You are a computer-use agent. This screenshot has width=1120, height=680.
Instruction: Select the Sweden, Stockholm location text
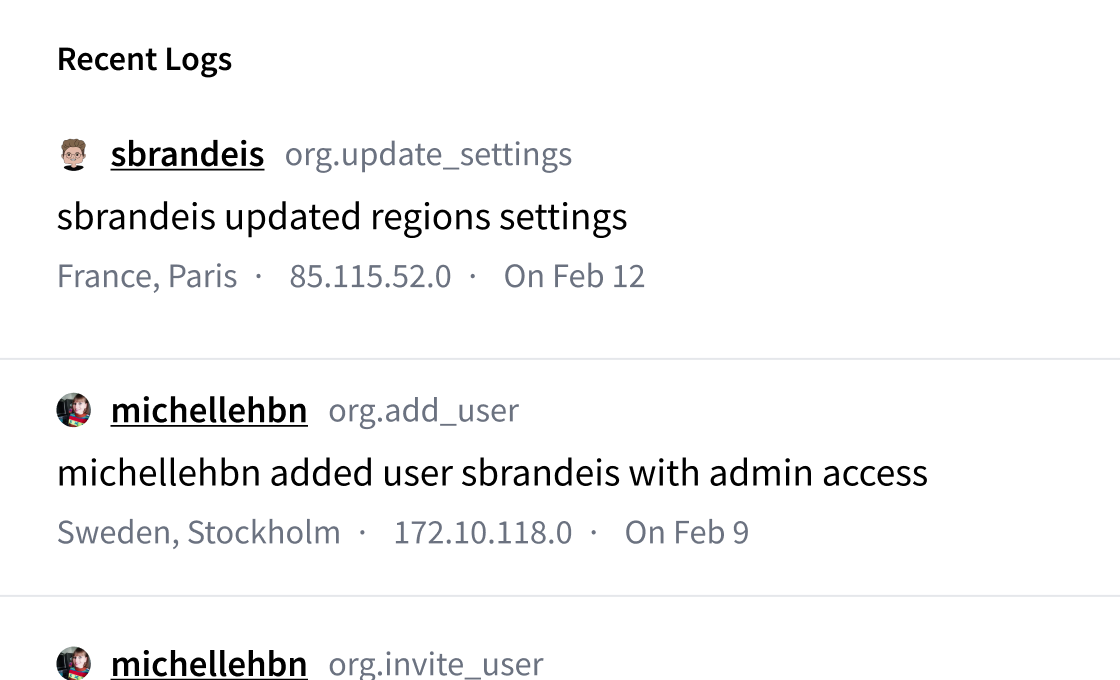click(x=198, y=532)
